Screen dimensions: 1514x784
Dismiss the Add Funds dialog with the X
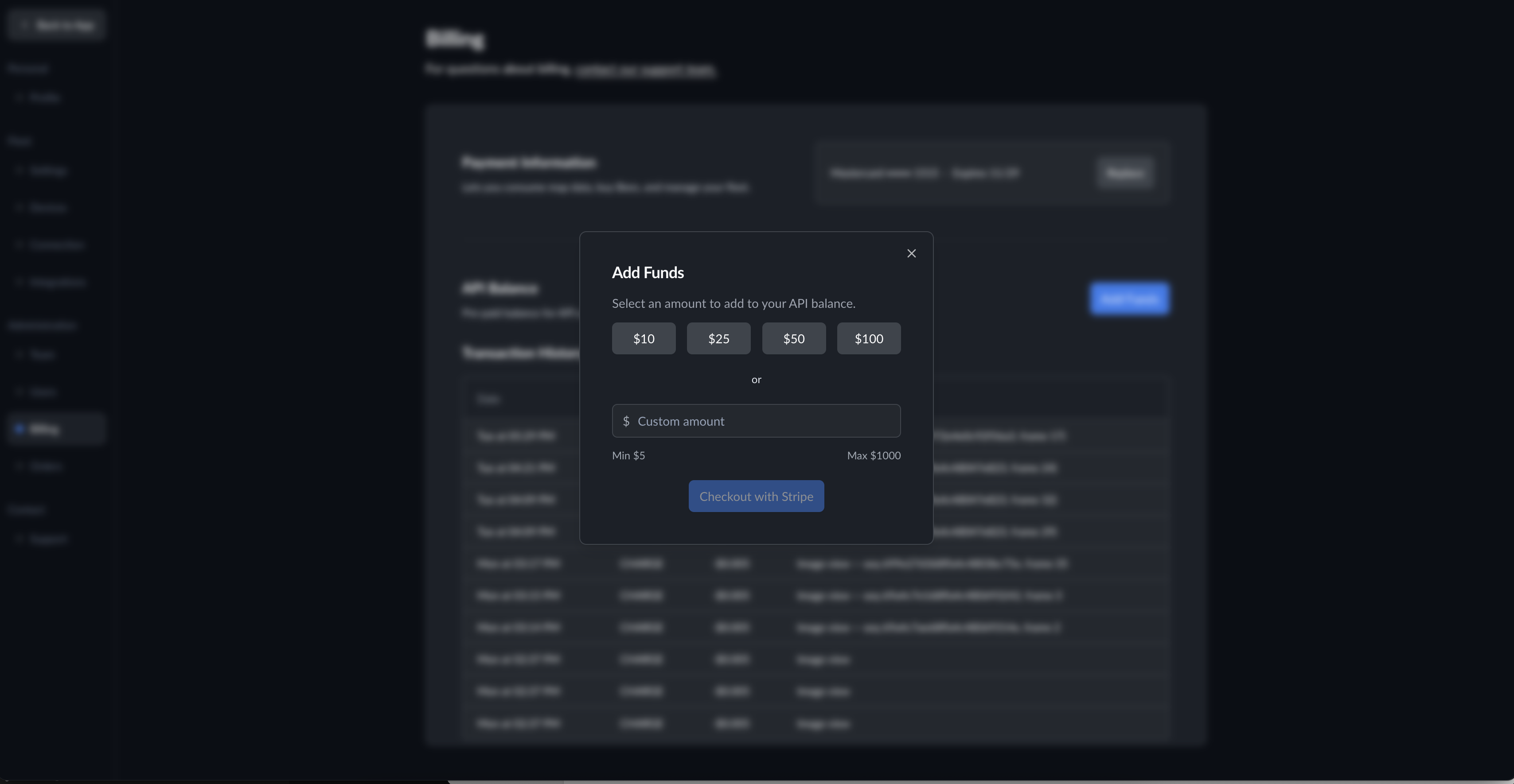click(912, 253)
